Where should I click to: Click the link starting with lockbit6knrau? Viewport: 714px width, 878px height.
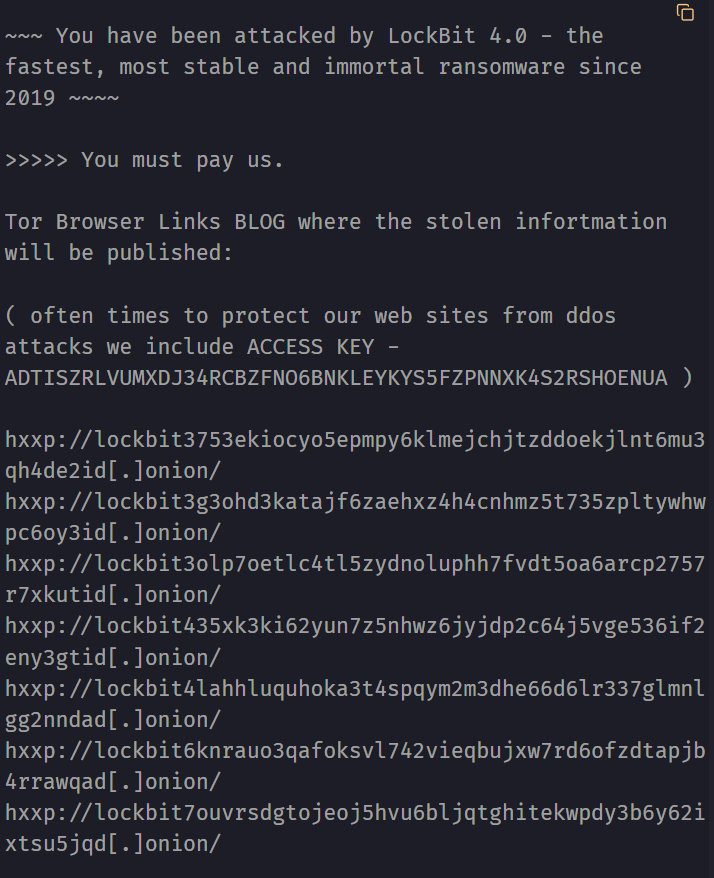(355, 751)
